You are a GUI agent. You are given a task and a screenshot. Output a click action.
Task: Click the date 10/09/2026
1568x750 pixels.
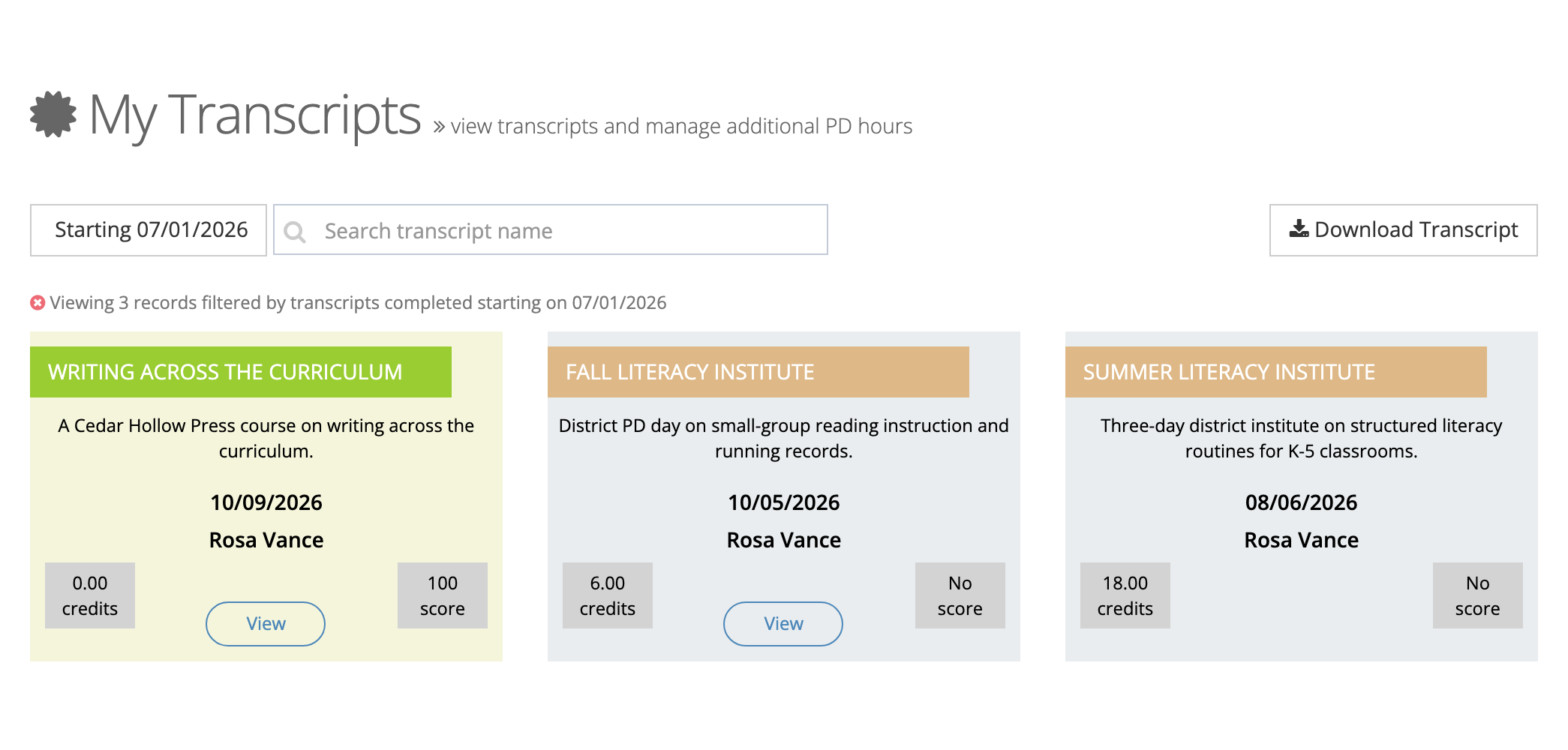266,502
